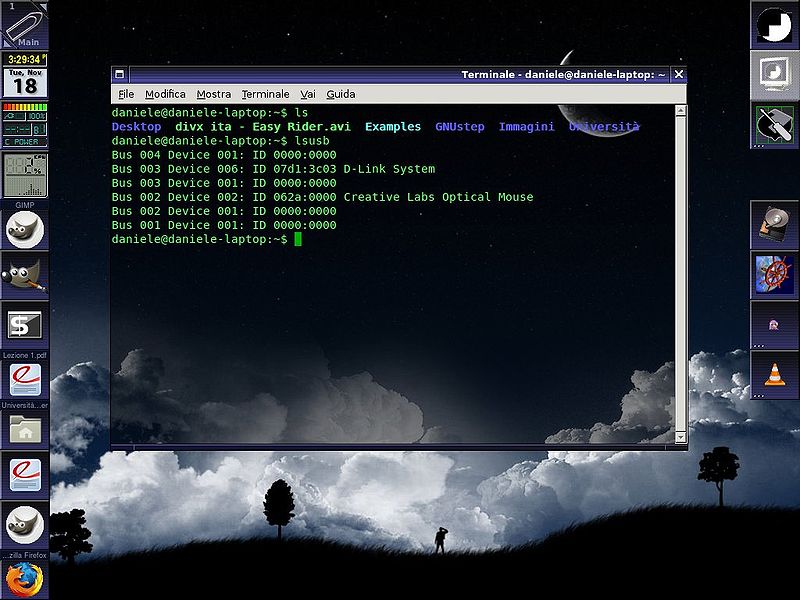800x600 pixels.
Task: Click the battery power monitor applet
Action: tap(24, 125)
